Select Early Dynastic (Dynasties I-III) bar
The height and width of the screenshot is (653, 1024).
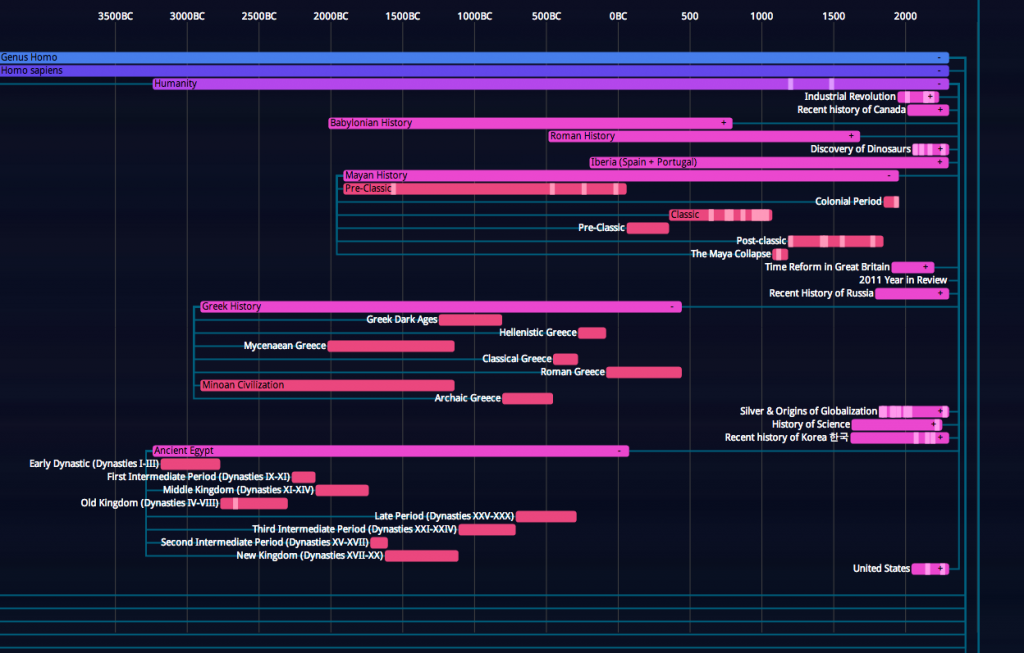(x=190, y=464)
